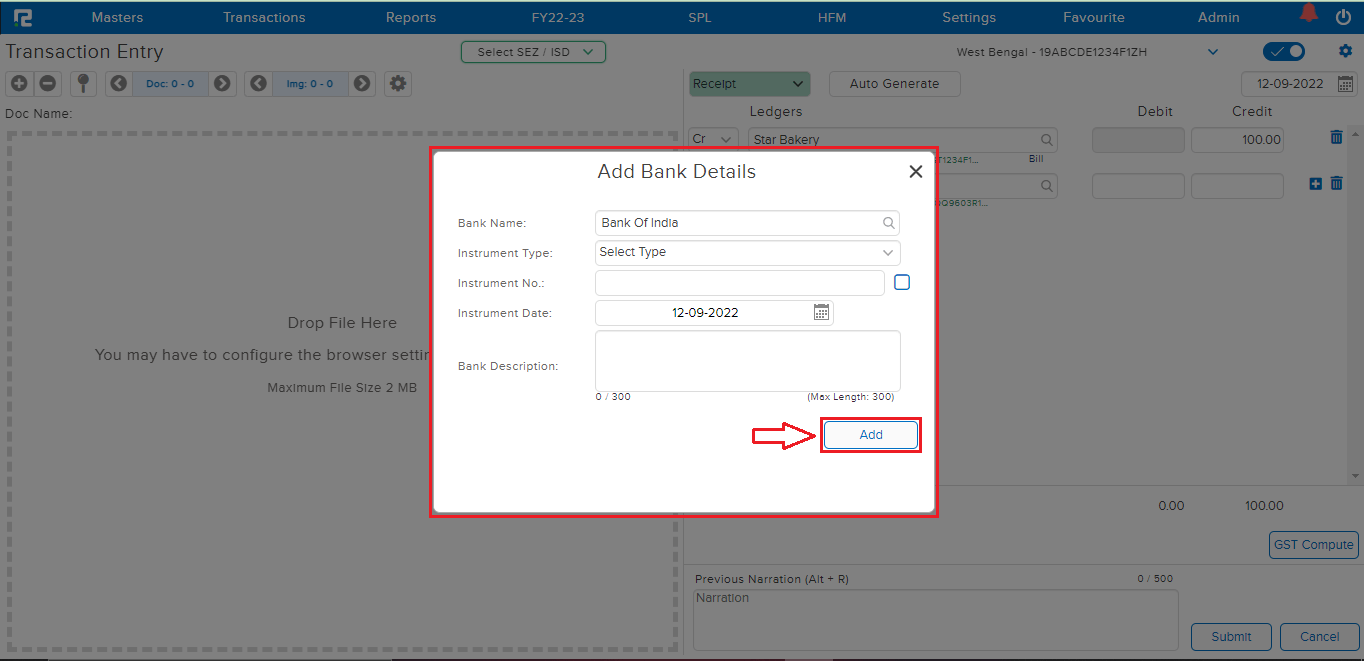Click the add document plus icon
The width and height of the screenshot is (1364, 661).
point(18,83)
